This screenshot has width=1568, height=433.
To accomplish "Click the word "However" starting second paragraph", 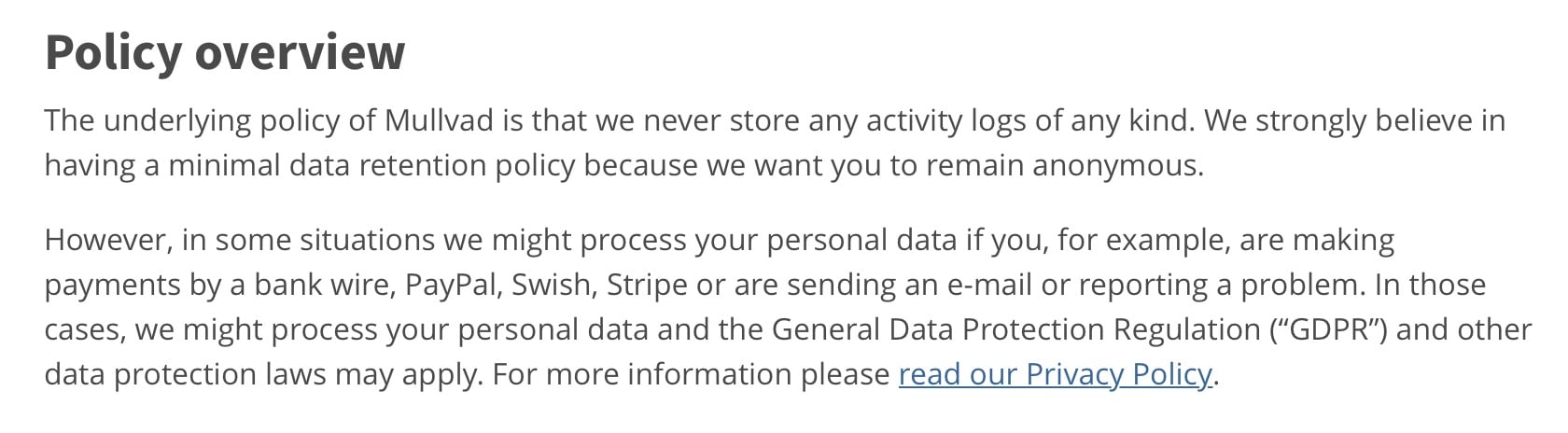I will [x=107, y=240].
